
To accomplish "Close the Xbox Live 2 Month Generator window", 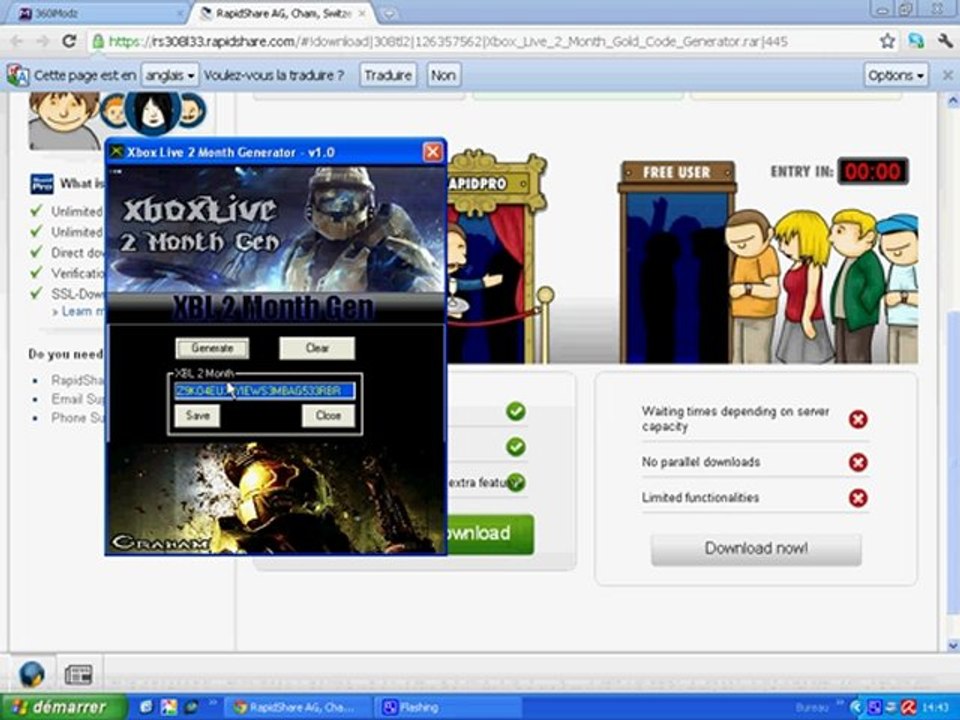I will pyautogui.click(x=433, y=152).
